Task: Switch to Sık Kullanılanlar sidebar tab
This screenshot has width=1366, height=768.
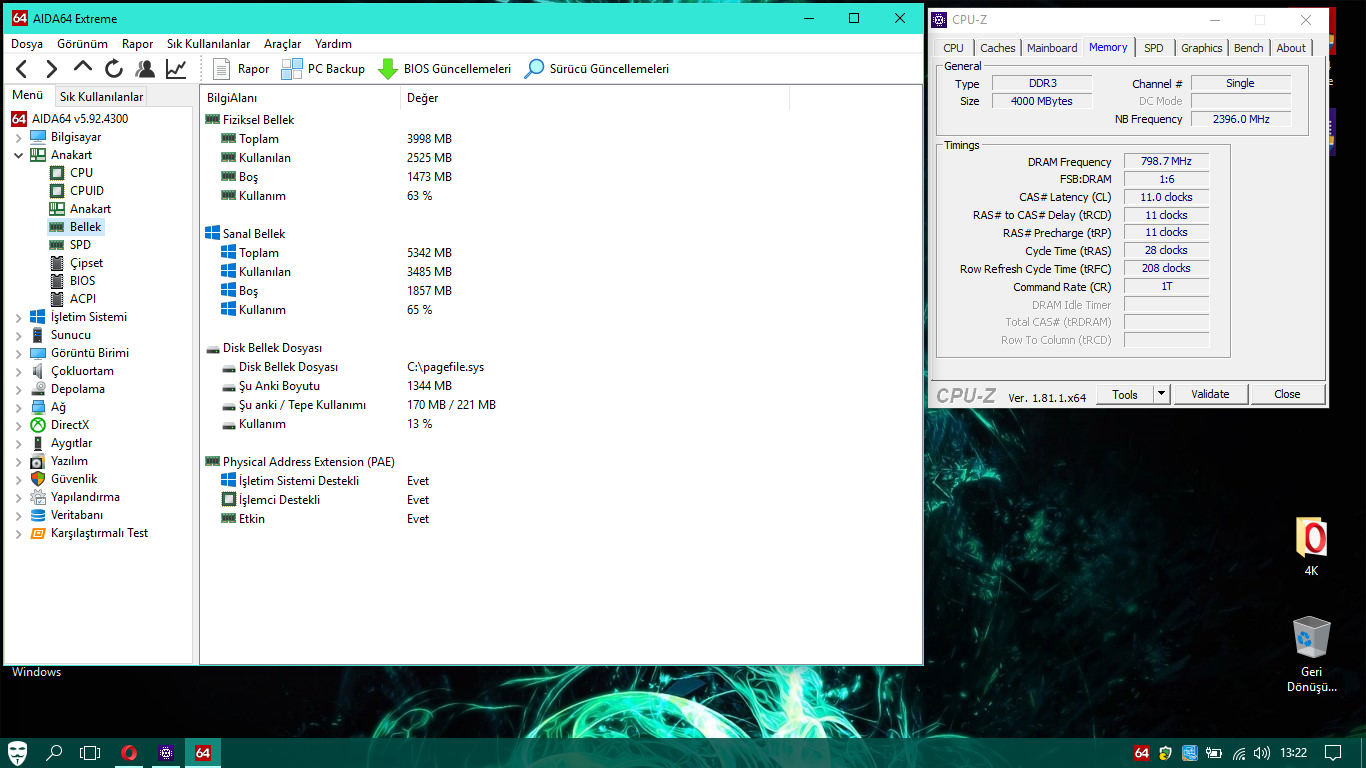Action: pos(102,97)
